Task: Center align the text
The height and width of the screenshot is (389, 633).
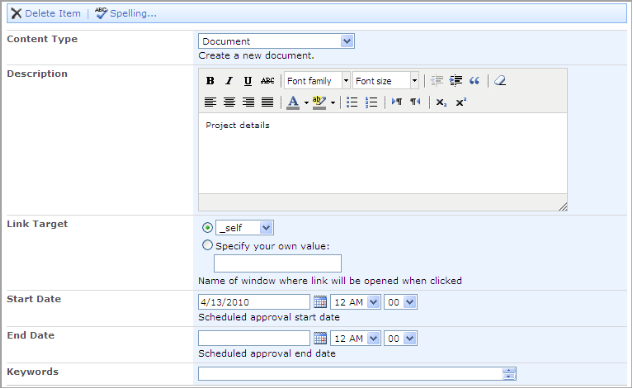Action: (229, 102)
